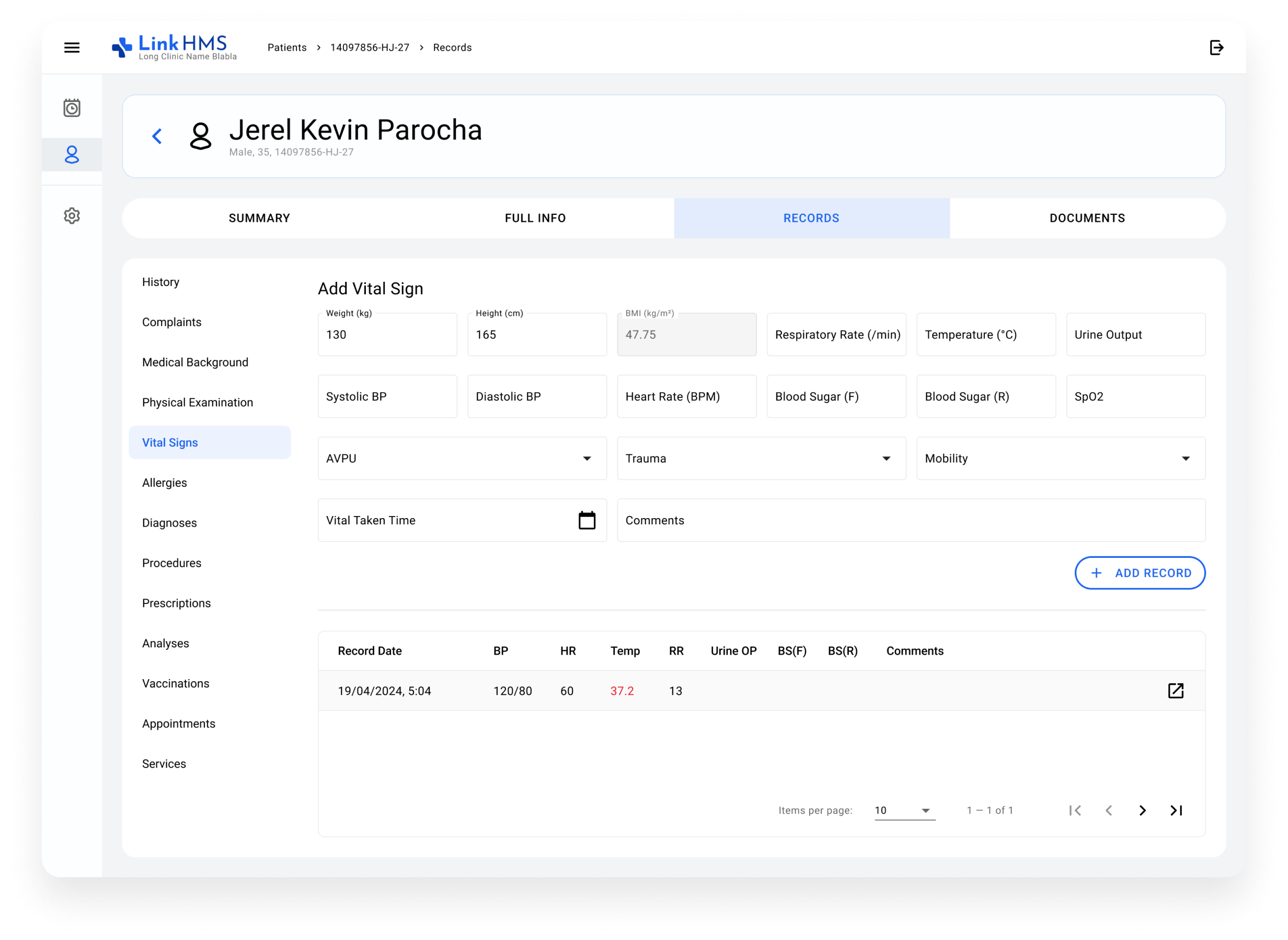Viewport: 1288px width, 940px height.
Task: Click Records breadcrumb link
Action: pos(452,48)
